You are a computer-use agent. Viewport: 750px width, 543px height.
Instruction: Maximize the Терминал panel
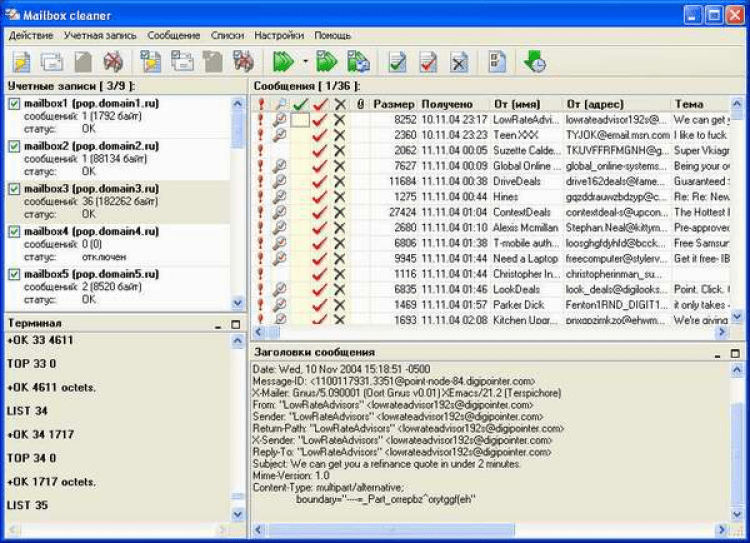pos(235,324)
